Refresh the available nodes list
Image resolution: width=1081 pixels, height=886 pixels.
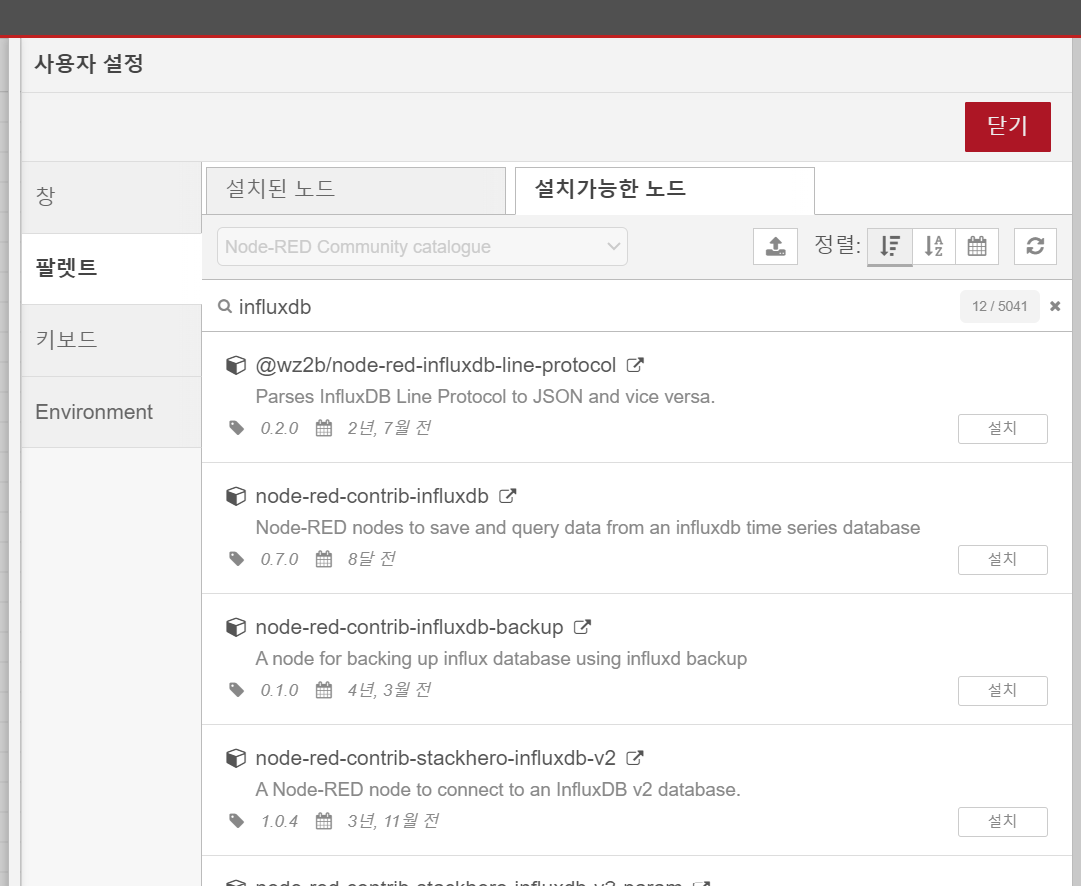point(1035,246)
